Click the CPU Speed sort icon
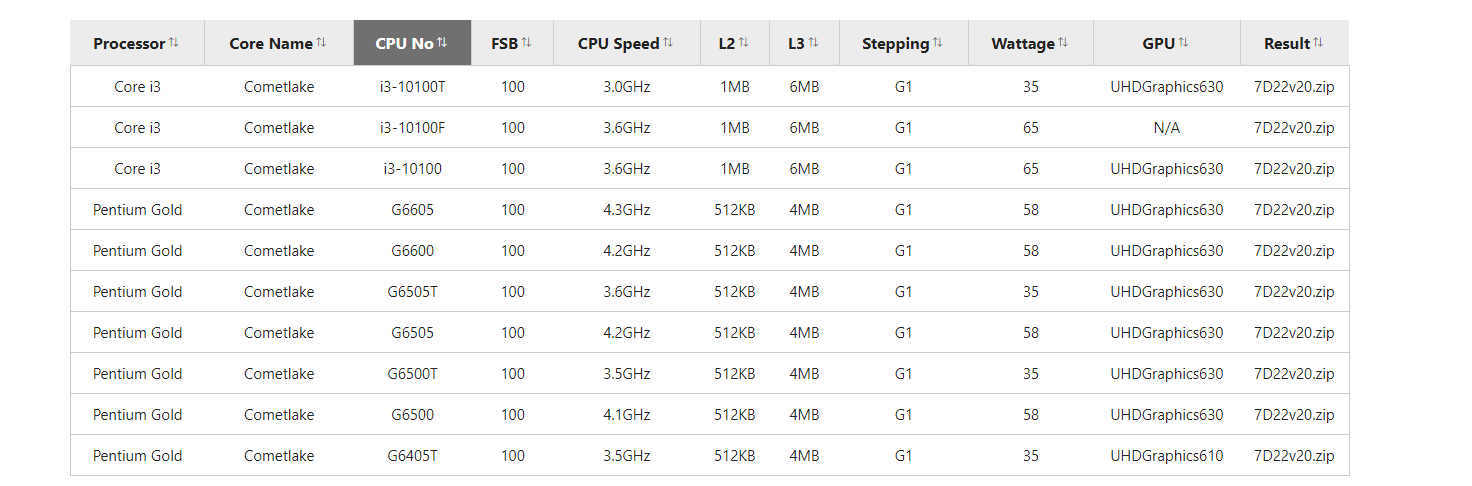This screenshot has width=1472, height=486. point(668,43)
